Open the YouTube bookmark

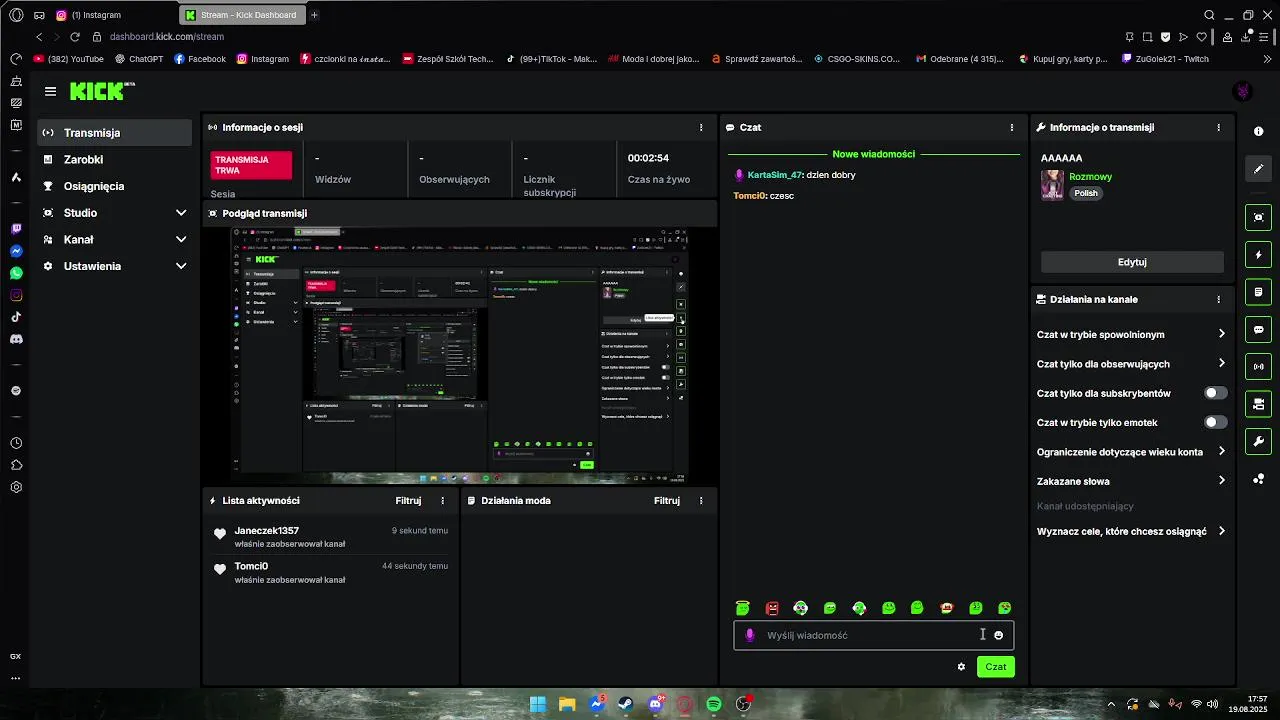pyautogui.click(x=69, y=59)
